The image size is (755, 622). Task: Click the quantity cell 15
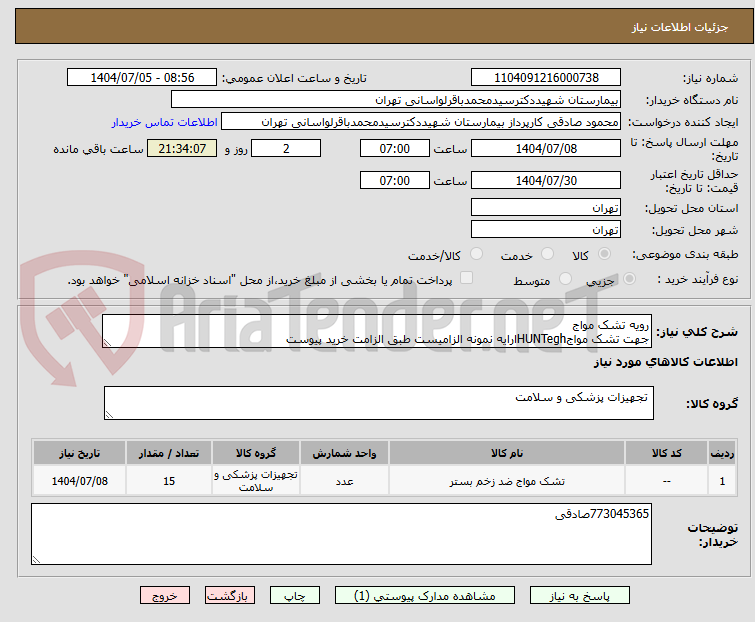point(169,481)
